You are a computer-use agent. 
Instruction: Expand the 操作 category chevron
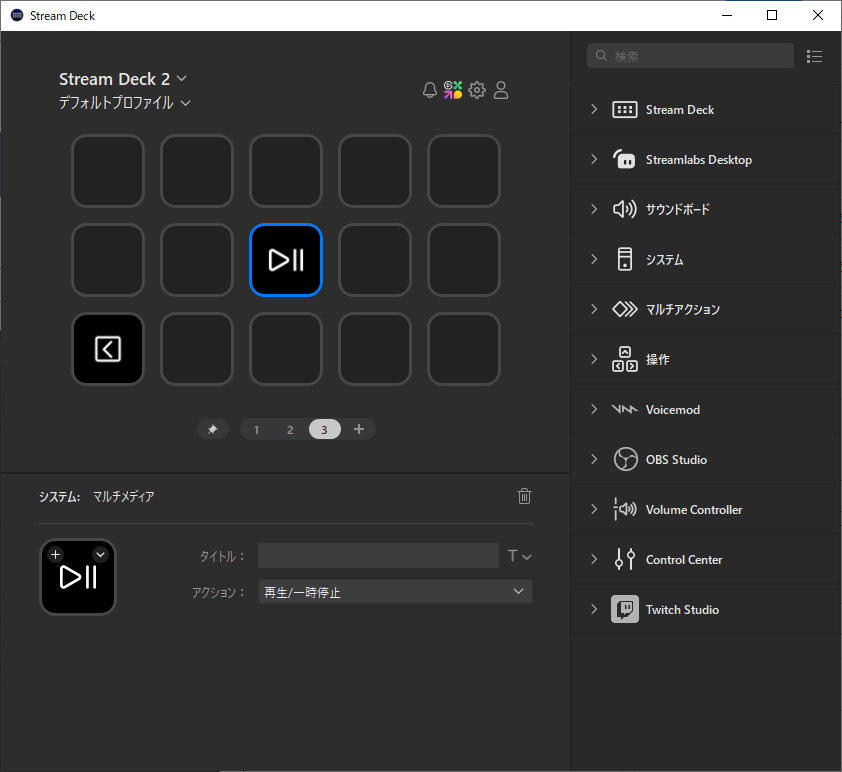click(x=594, y=359)
